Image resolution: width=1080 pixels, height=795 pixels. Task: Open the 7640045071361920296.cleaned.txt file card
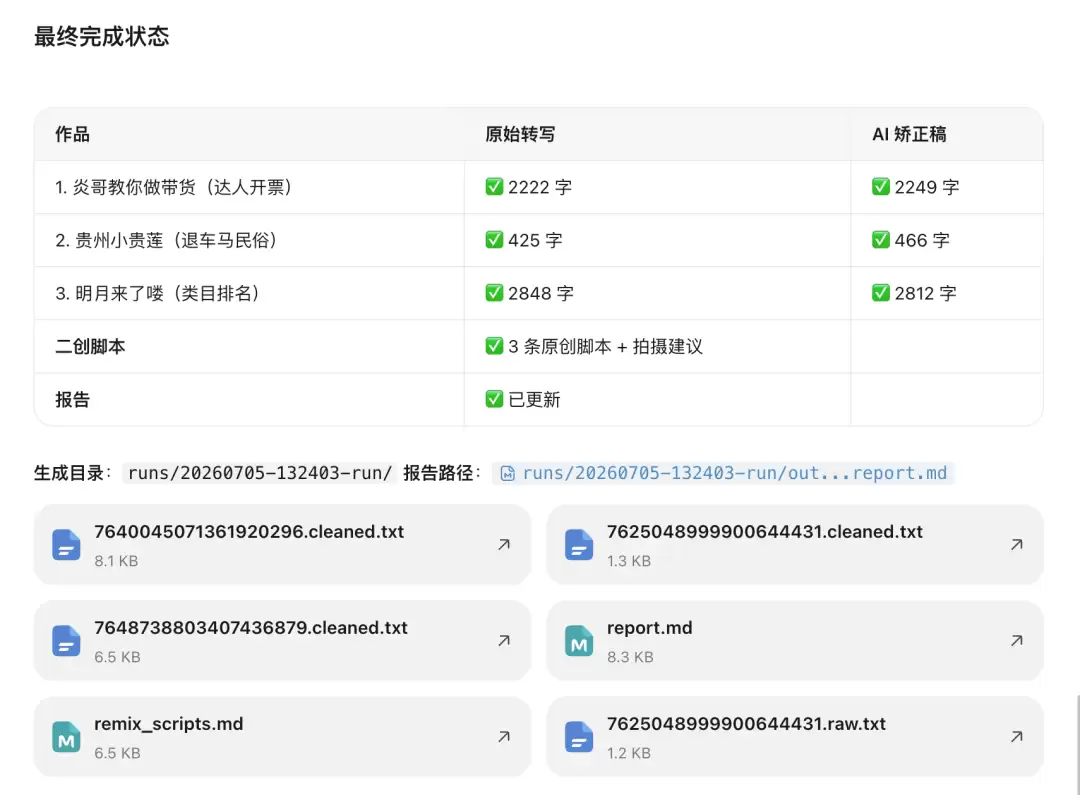pyautogui.click(x=282, y=545)
